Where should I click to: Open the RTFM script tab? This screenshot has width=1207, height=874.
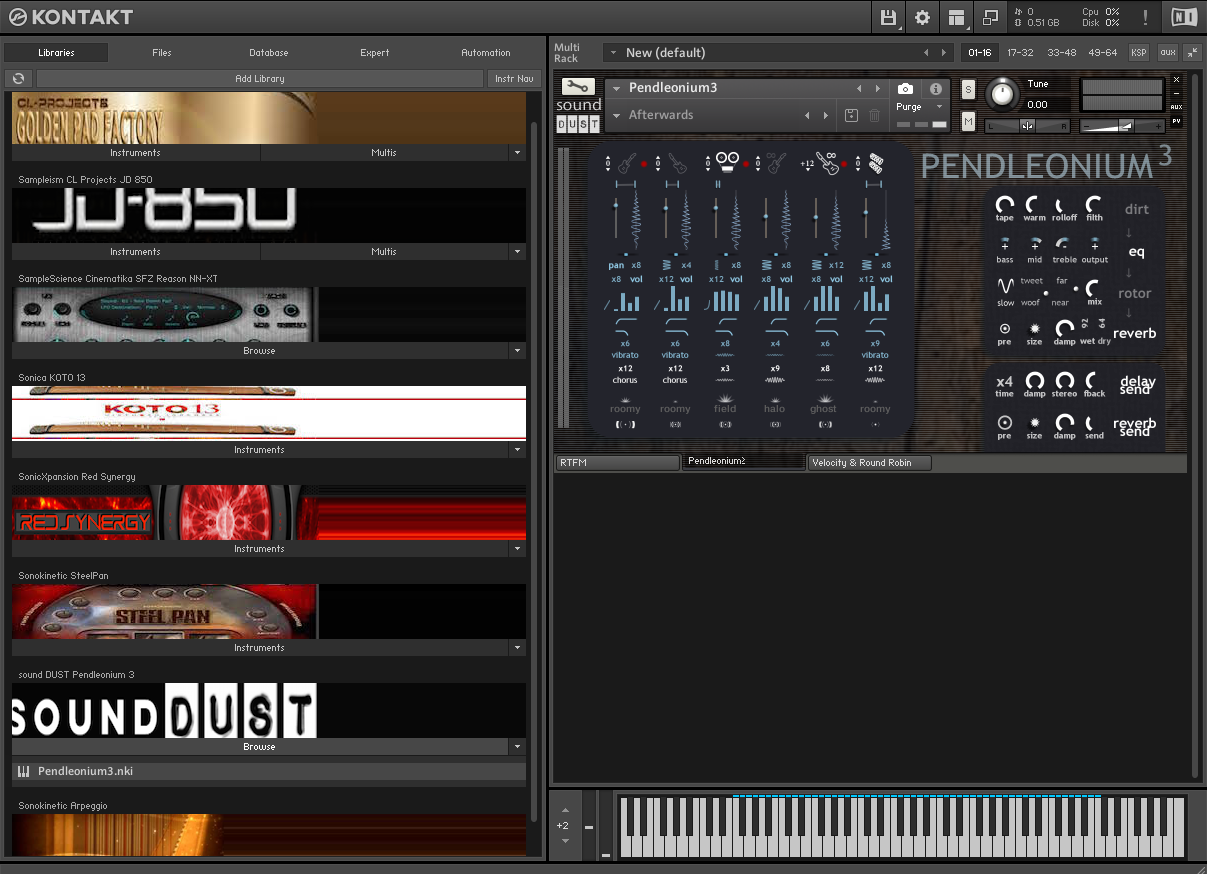617,463
